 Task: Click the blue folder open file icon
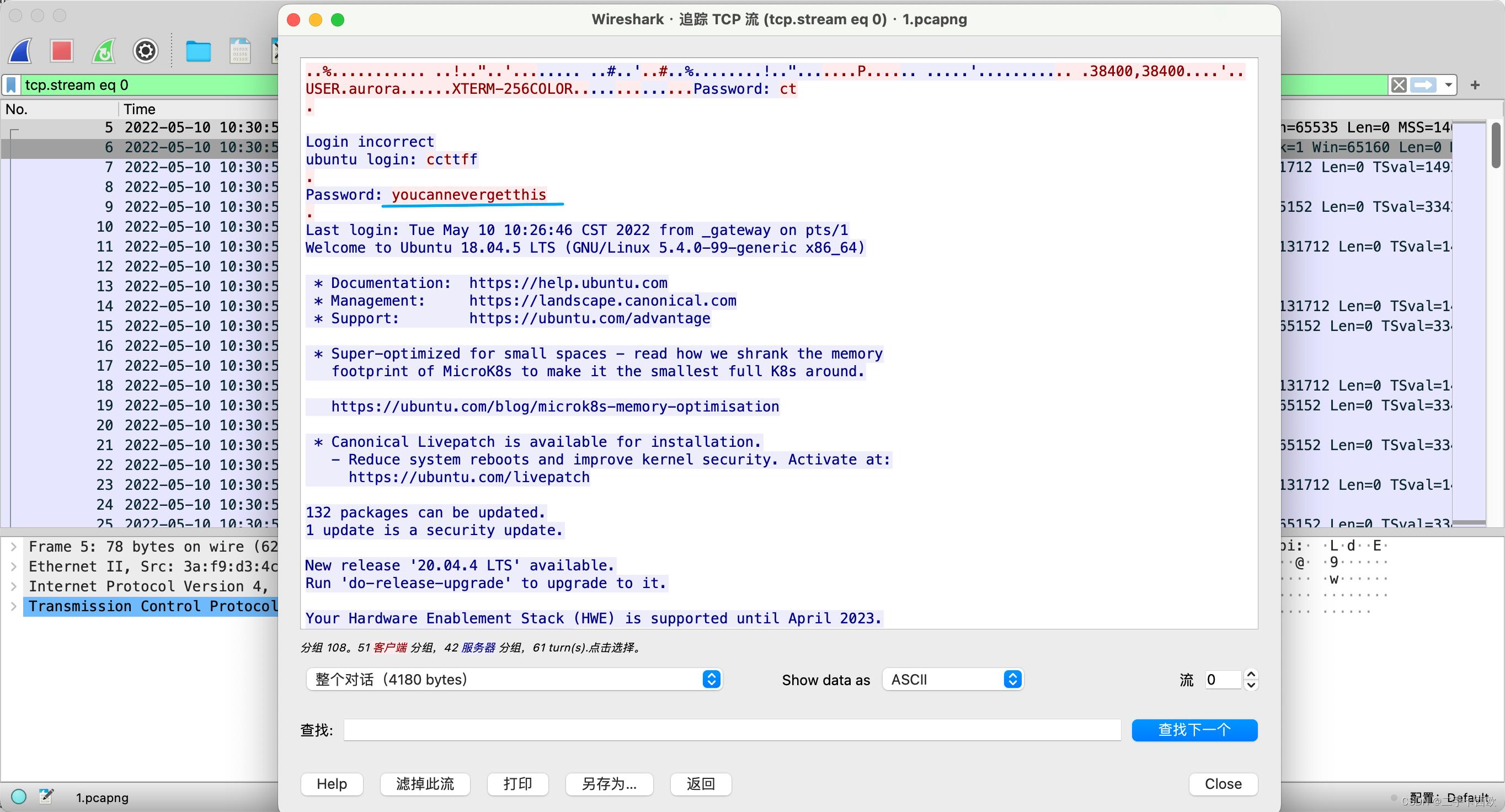pos(198,51)
